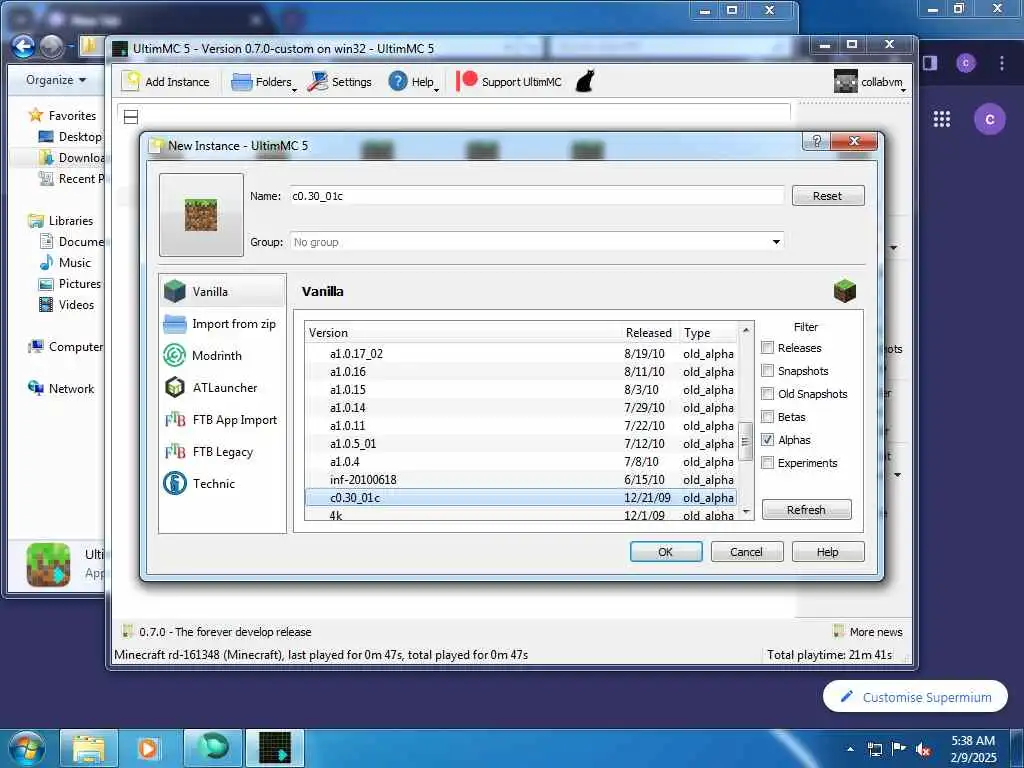The width and height of the screenshot is (1024, 768).
Task: Cancel the New Instance dialog
Action: click(x=746, y=552)
